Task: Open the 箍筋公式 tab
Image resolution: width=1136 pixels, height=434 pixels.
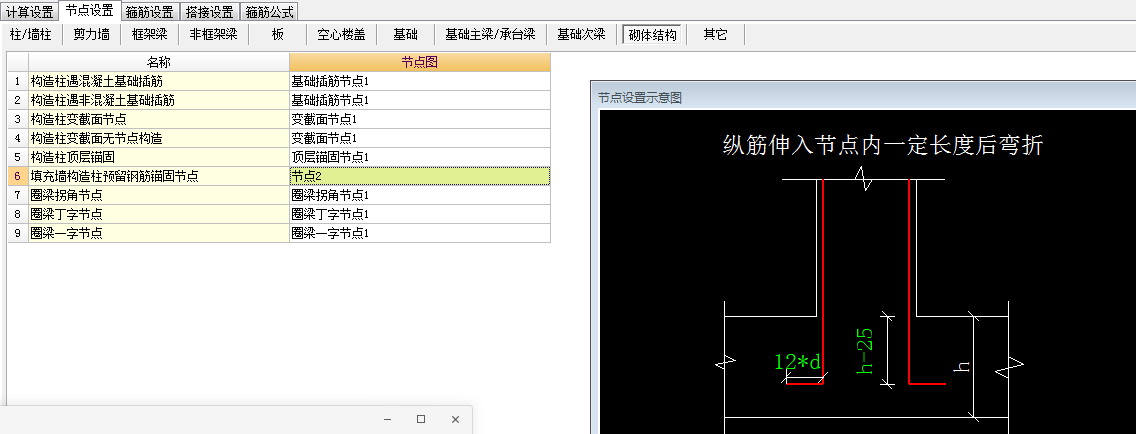Action: click(269, 12)
